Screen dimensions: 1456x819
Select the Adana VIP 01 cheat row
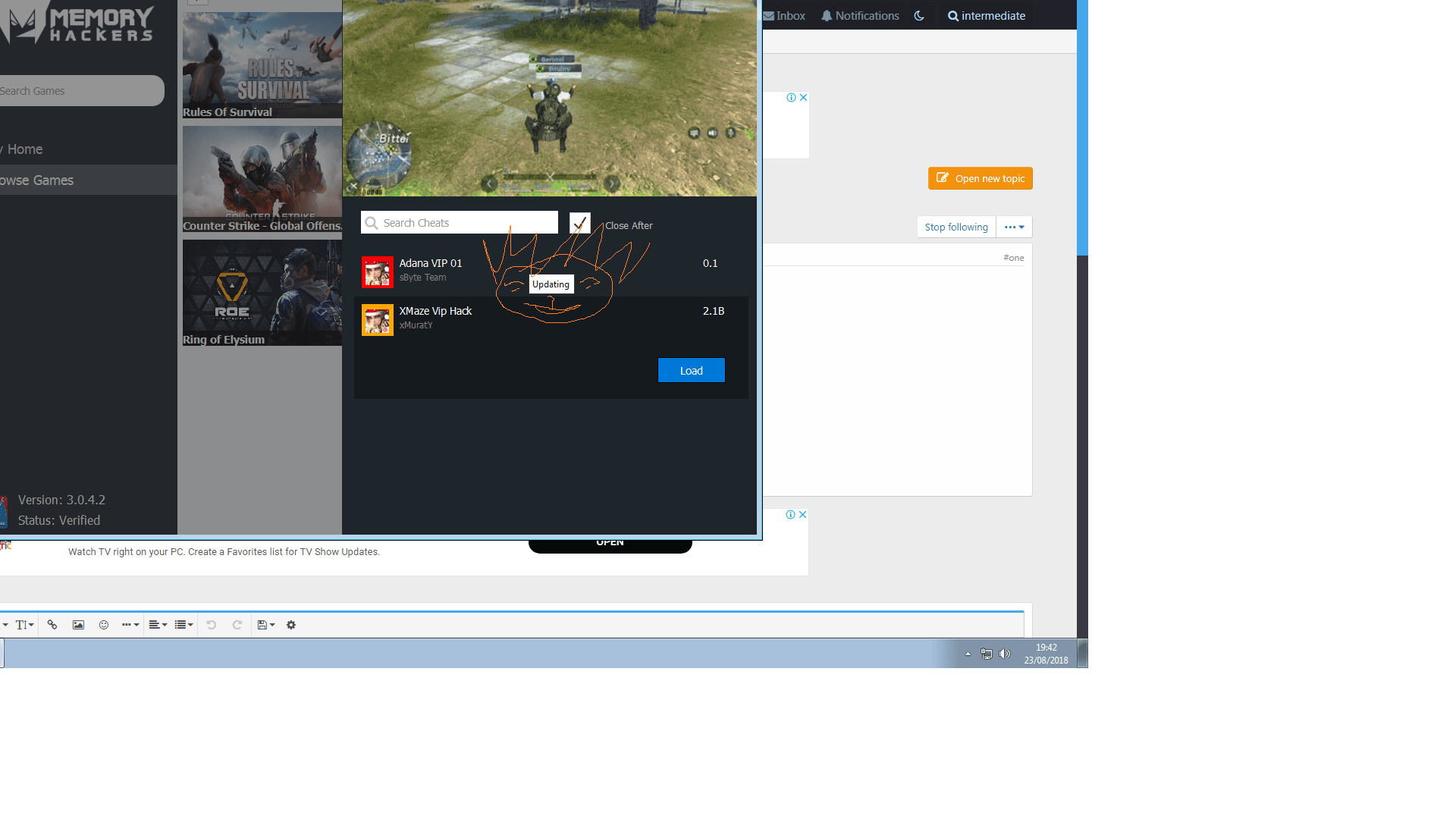point(551,271)
